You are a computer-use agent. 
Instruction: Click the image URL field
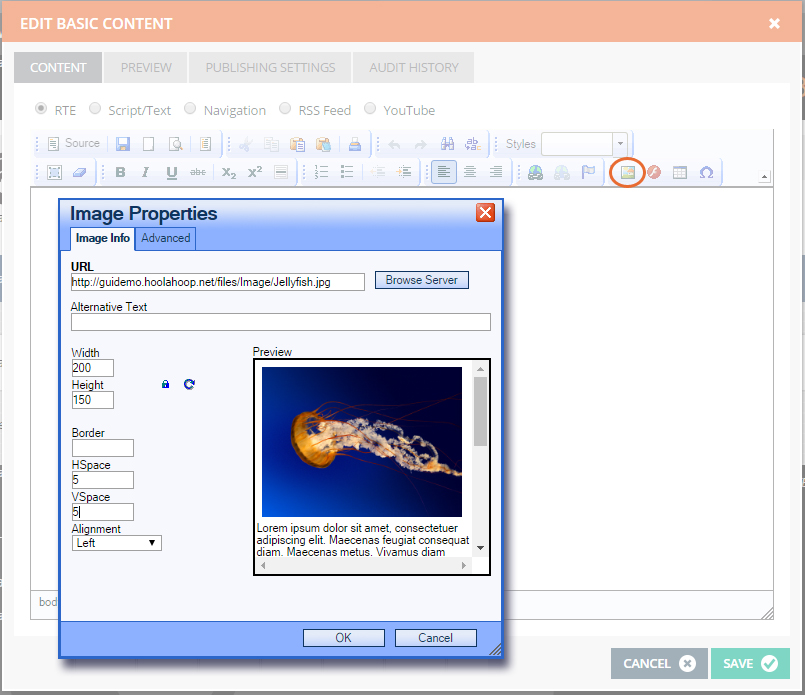218,282
